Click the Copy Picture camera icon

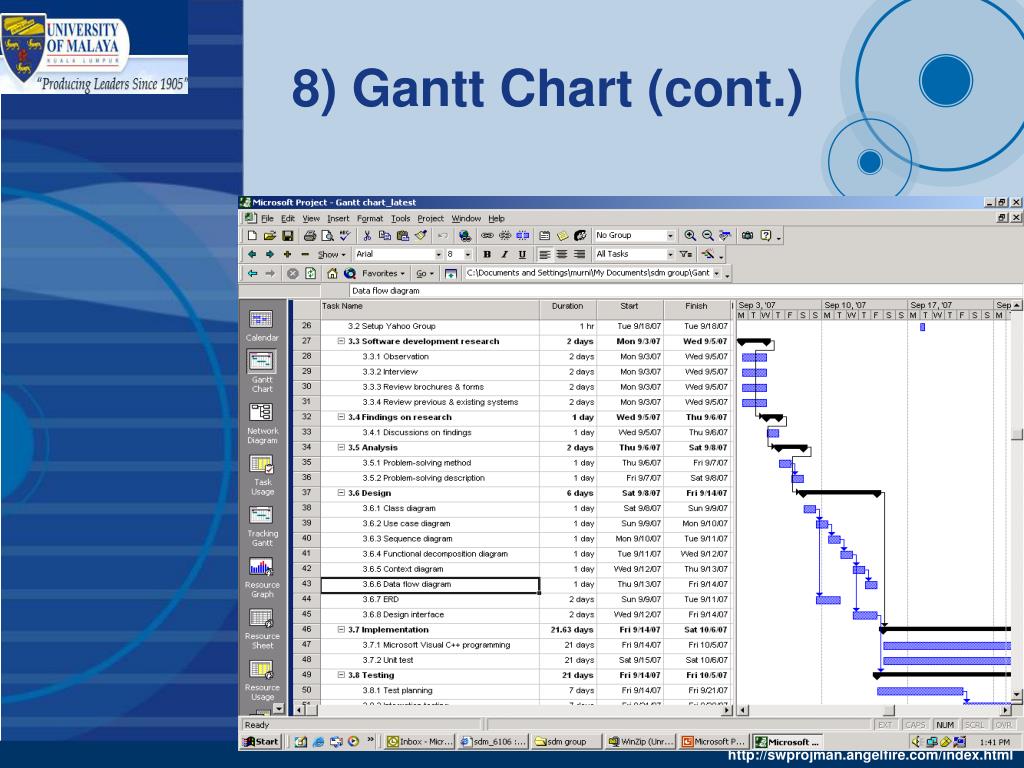click(747, 236)
